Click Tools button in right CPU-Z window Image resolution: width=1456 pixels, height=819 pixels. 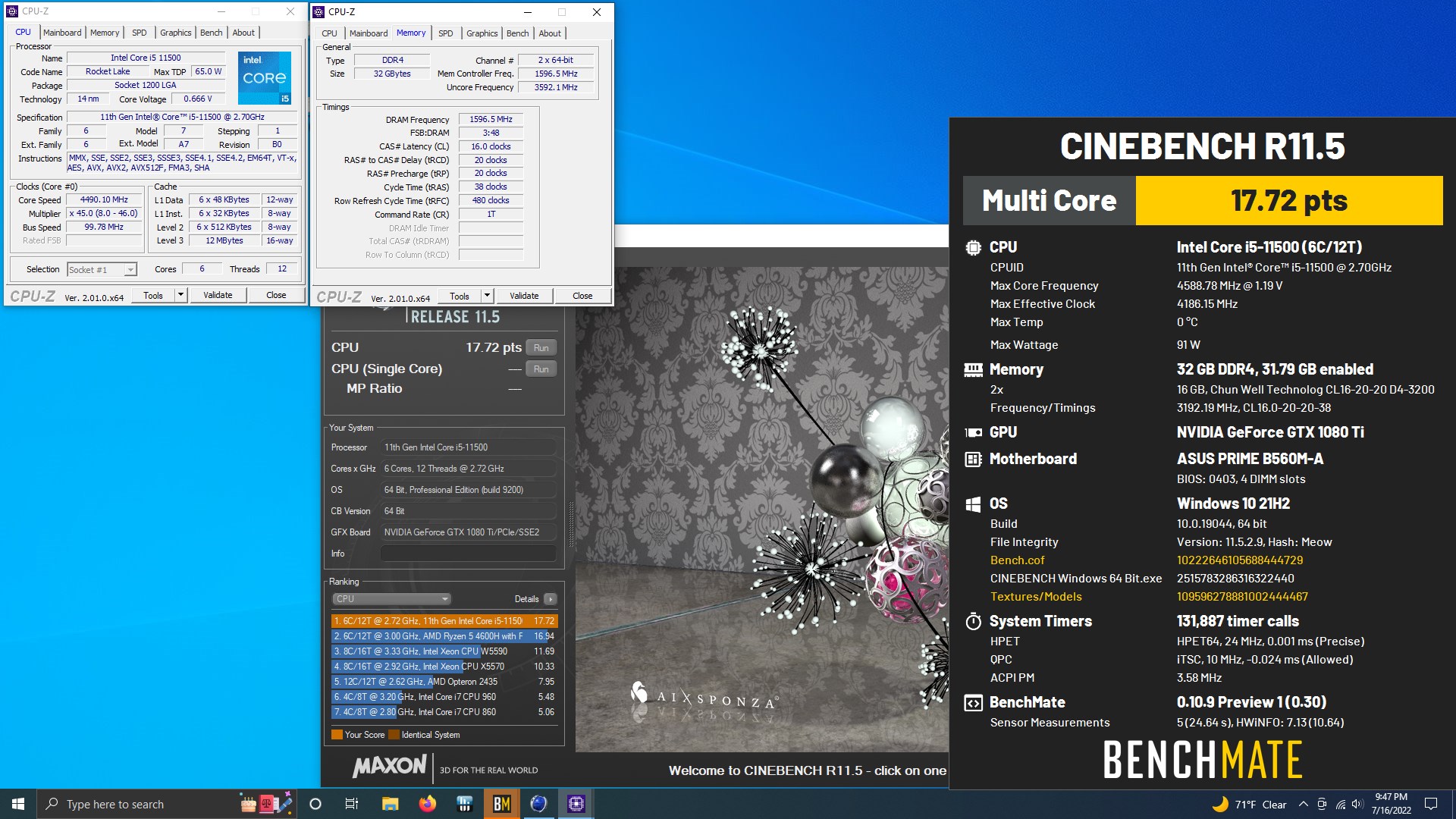click(x=460, y=296)
